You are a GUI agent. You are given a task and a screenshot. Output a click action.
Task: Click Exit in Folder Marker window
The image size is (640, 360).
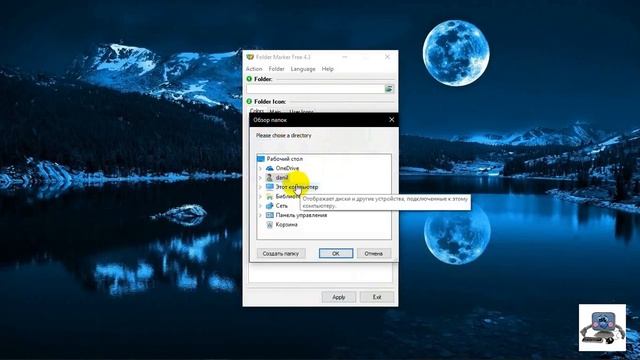(377, 297)
